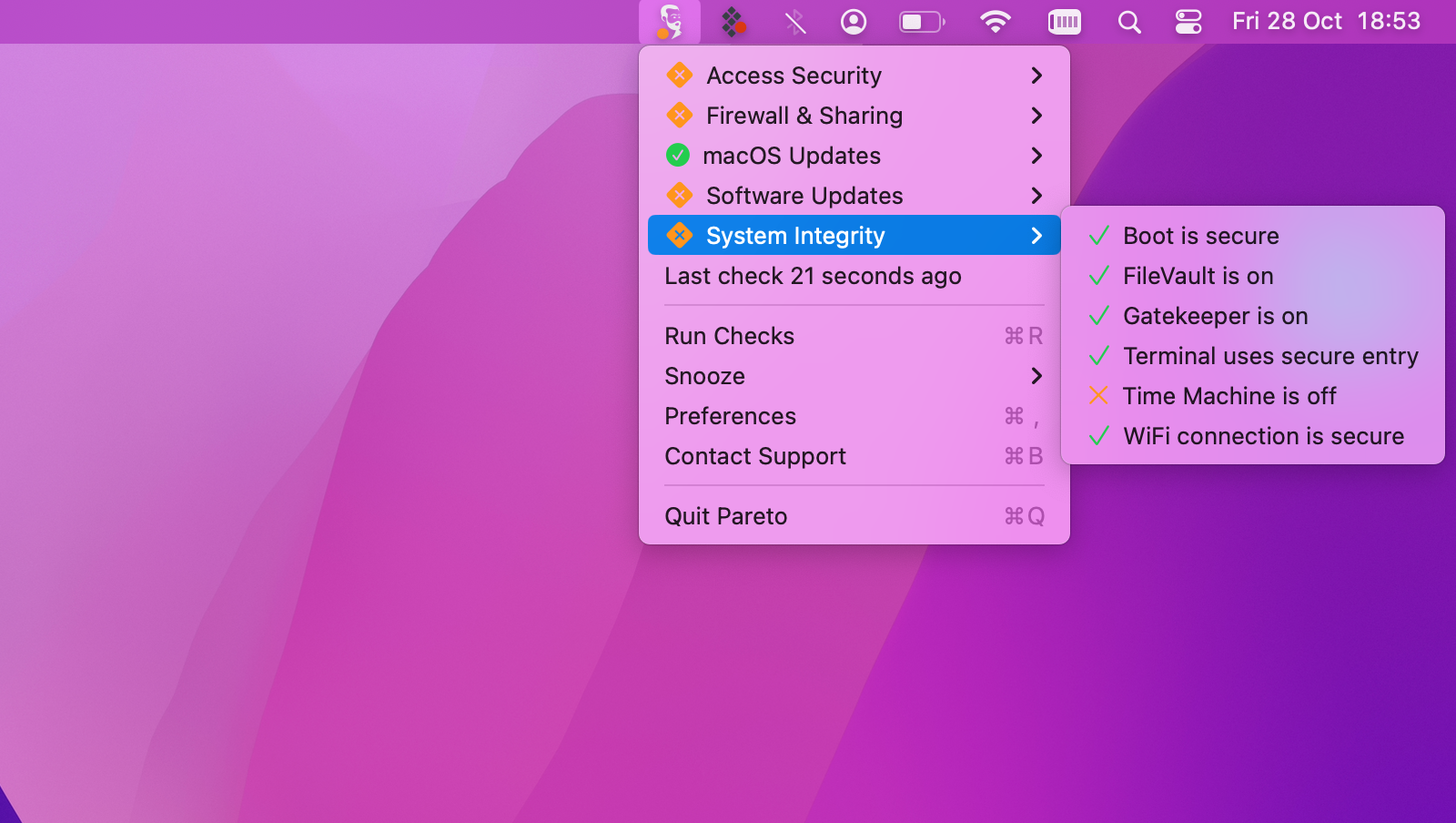The width and height of the screenshot is (1456, 823).
Task: Click WiFi connection is secure item
Action: pyautogui.click(x=1253, y=436)
